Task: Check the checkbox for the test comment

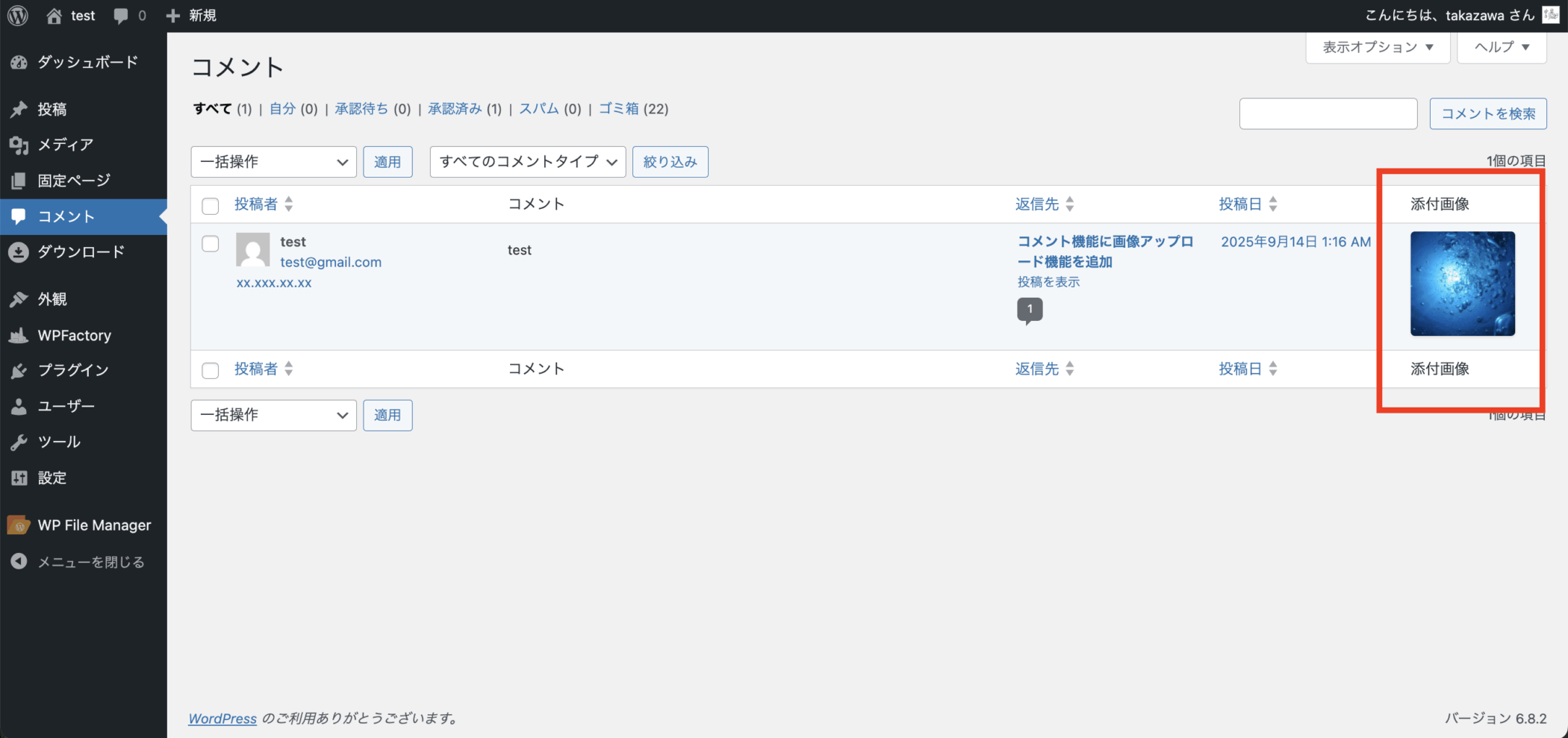Action: pyautogui.click(x=211, y=244)
